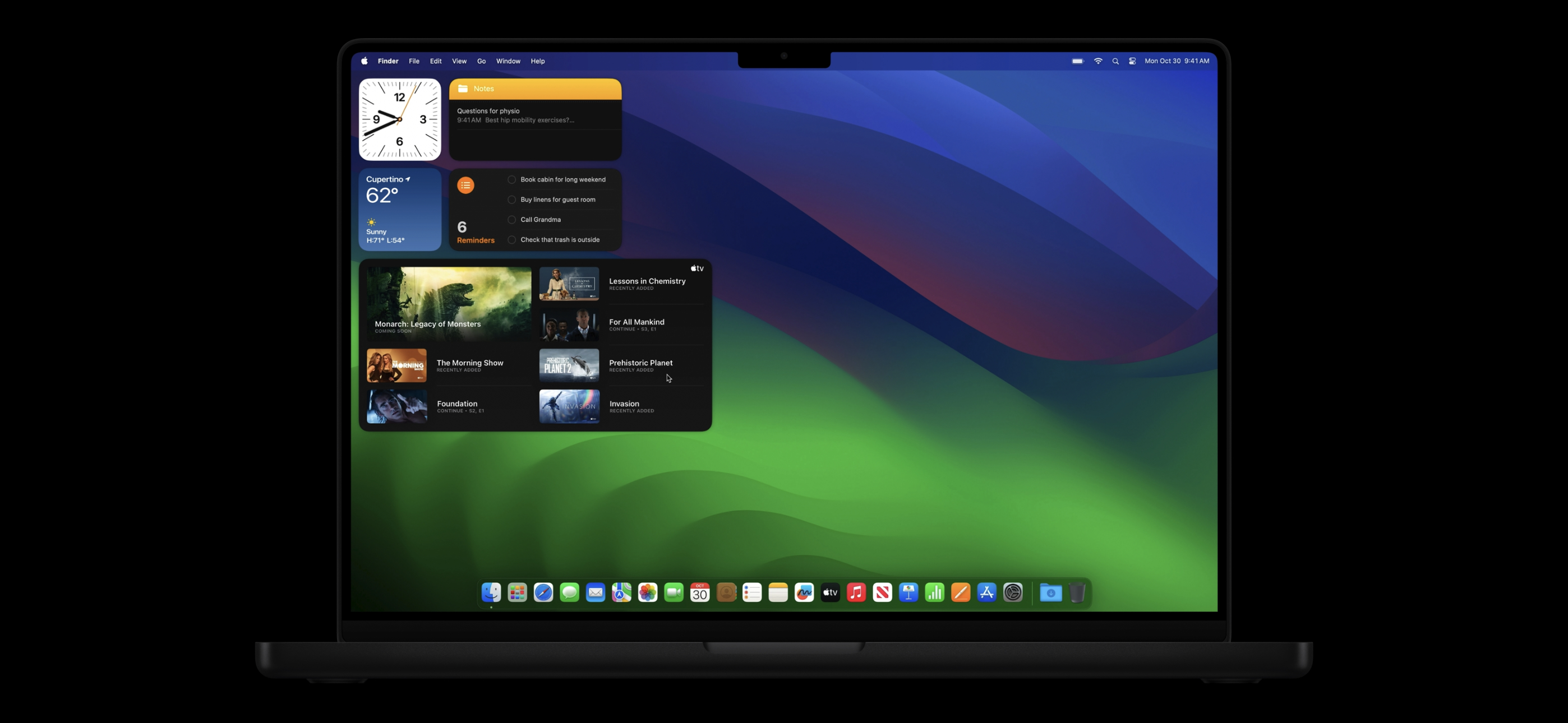Open Trash in the Dock
Viewport: 1568px width, 723px height.
(1077, 592)
